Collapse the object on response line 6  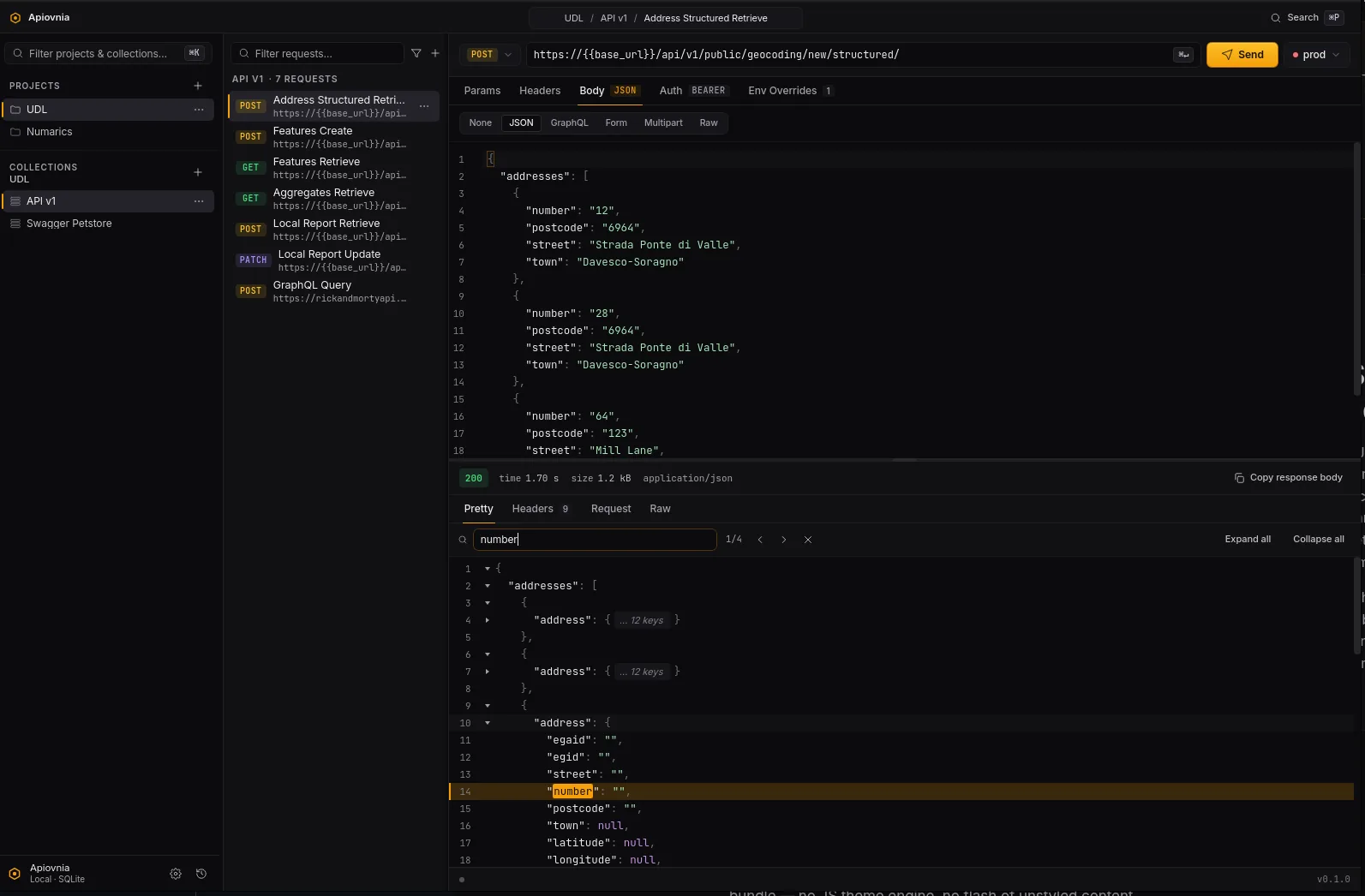pos(488,654)
